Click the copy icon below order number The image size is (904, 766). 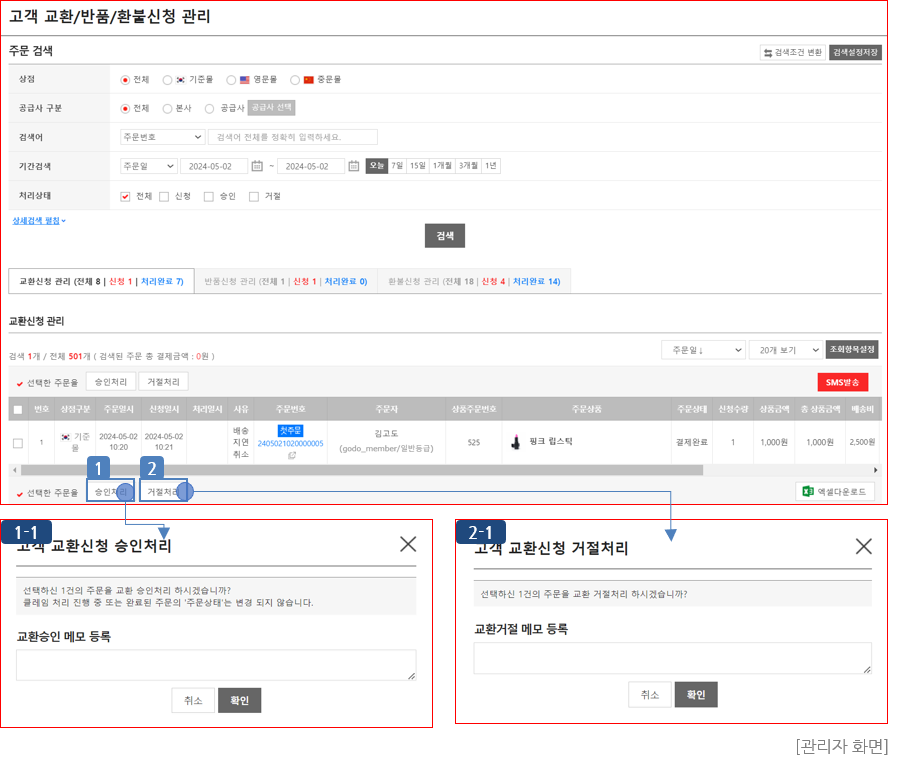point(291,455)
